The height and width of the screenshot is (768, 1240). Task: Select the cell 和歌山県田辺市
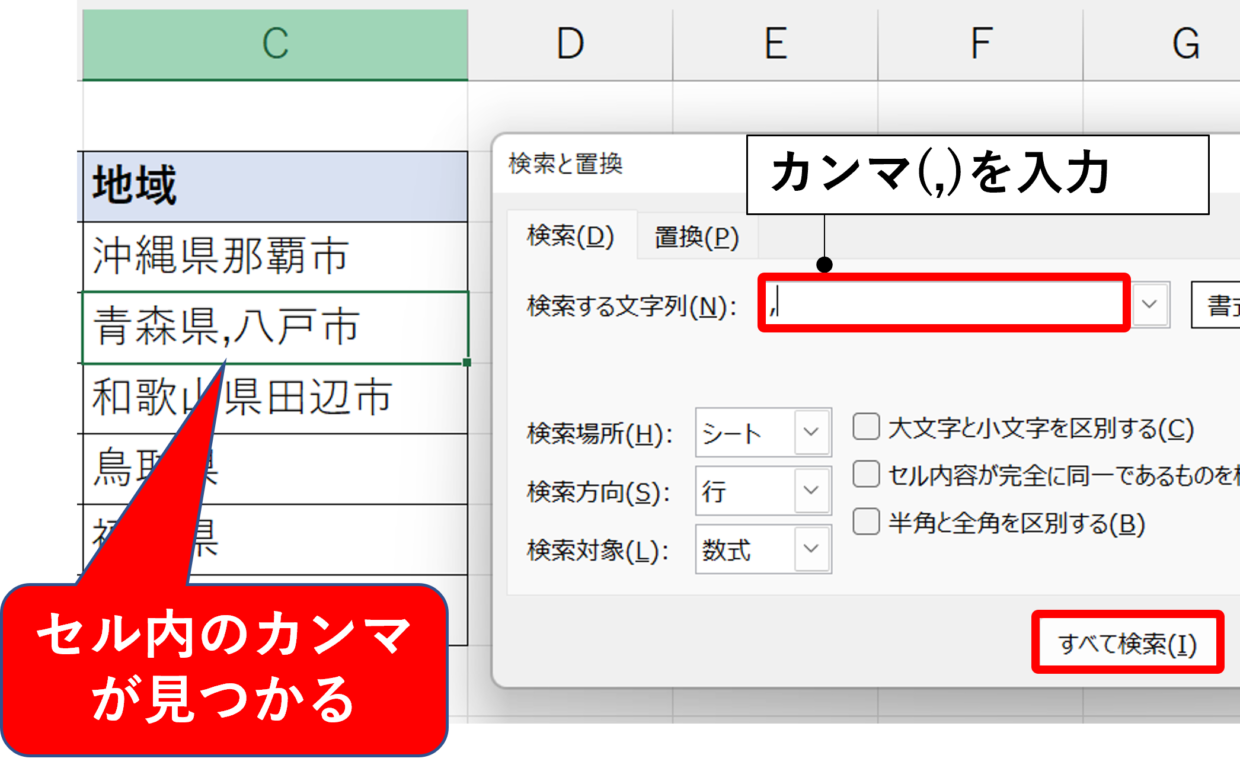pyautogui.click(x=274, y=398)
